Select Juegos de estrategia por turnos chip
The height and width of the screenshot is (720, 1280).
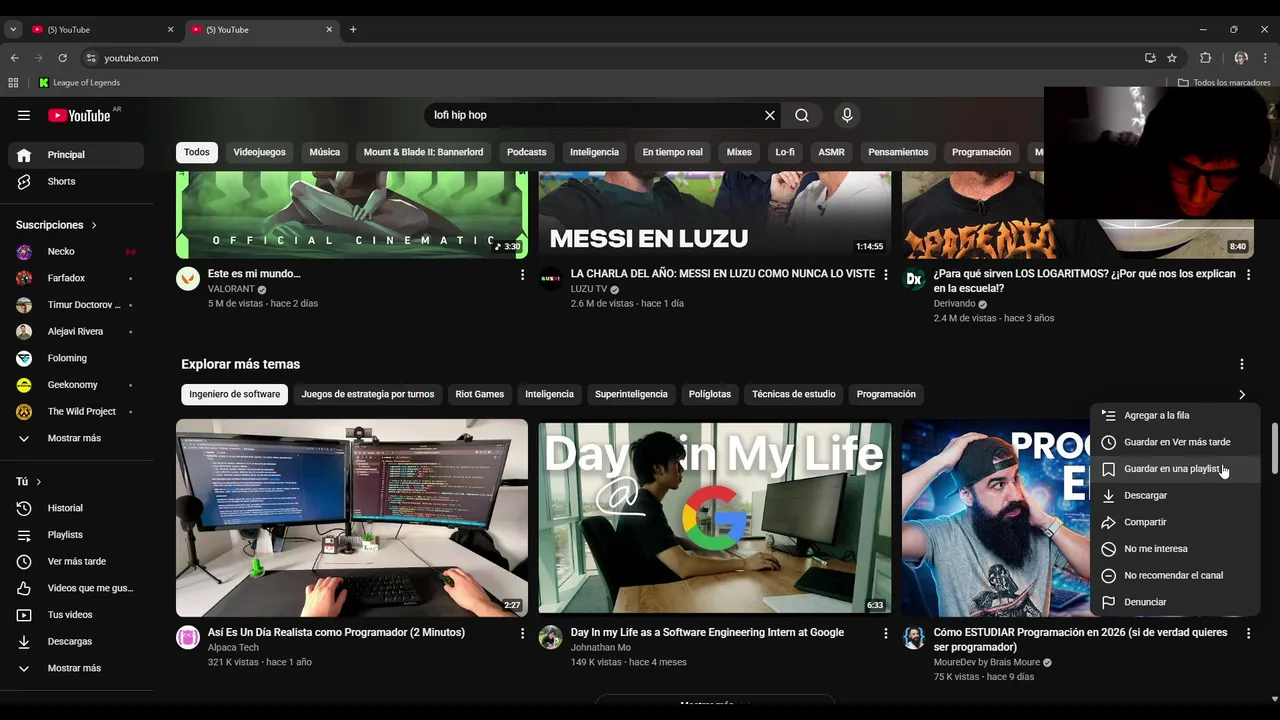[368, 394]
